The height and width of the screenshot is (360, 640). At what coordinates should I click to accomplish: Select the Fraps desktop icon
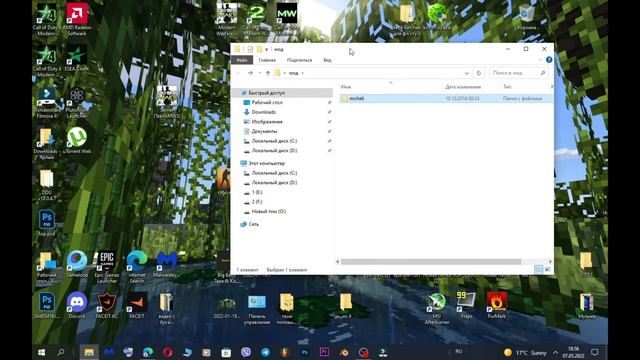tap(466, 305)
